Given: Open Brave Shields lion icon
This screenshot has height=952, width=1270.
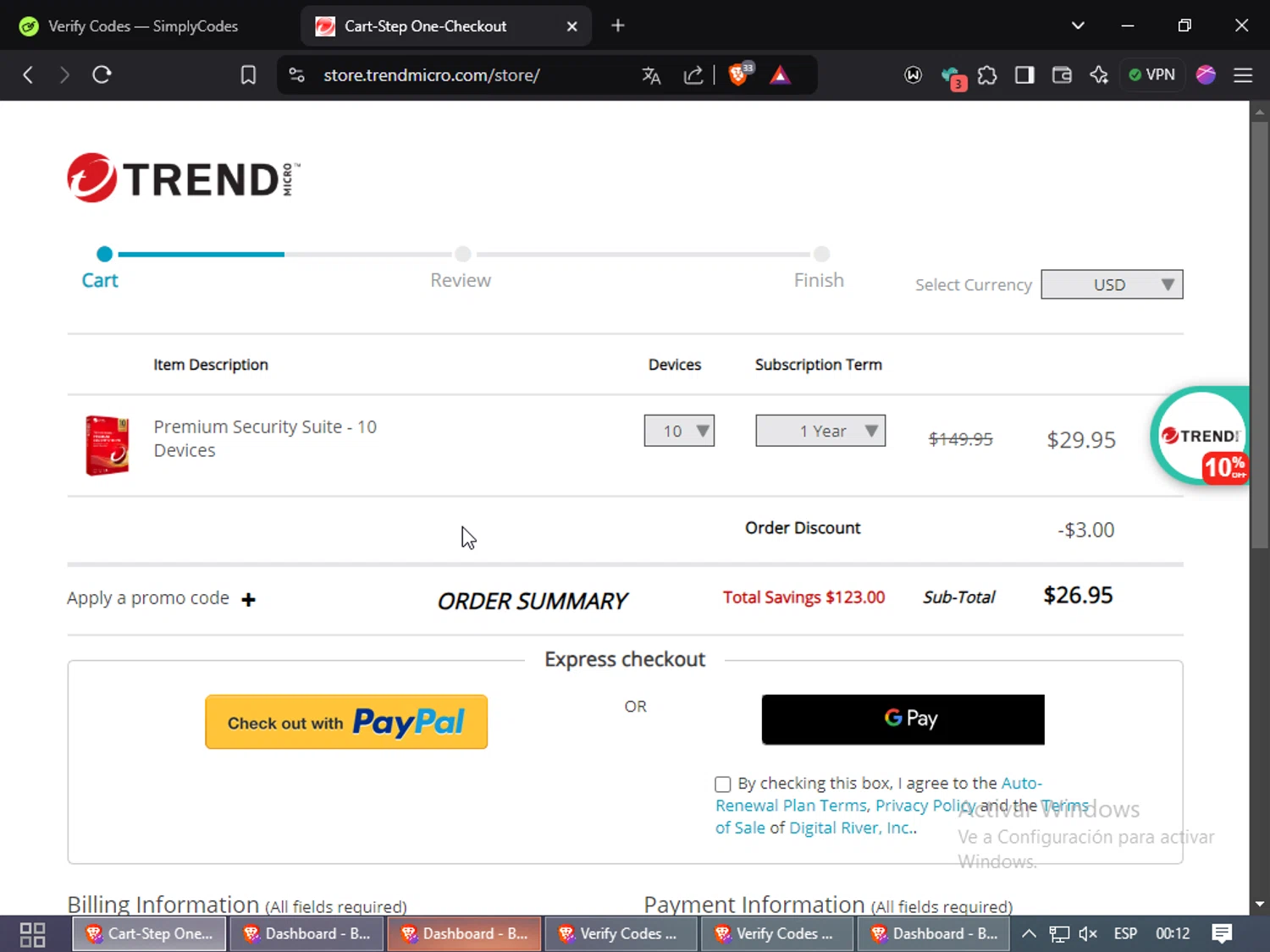Looking at the screenshot, I should 739,74.
